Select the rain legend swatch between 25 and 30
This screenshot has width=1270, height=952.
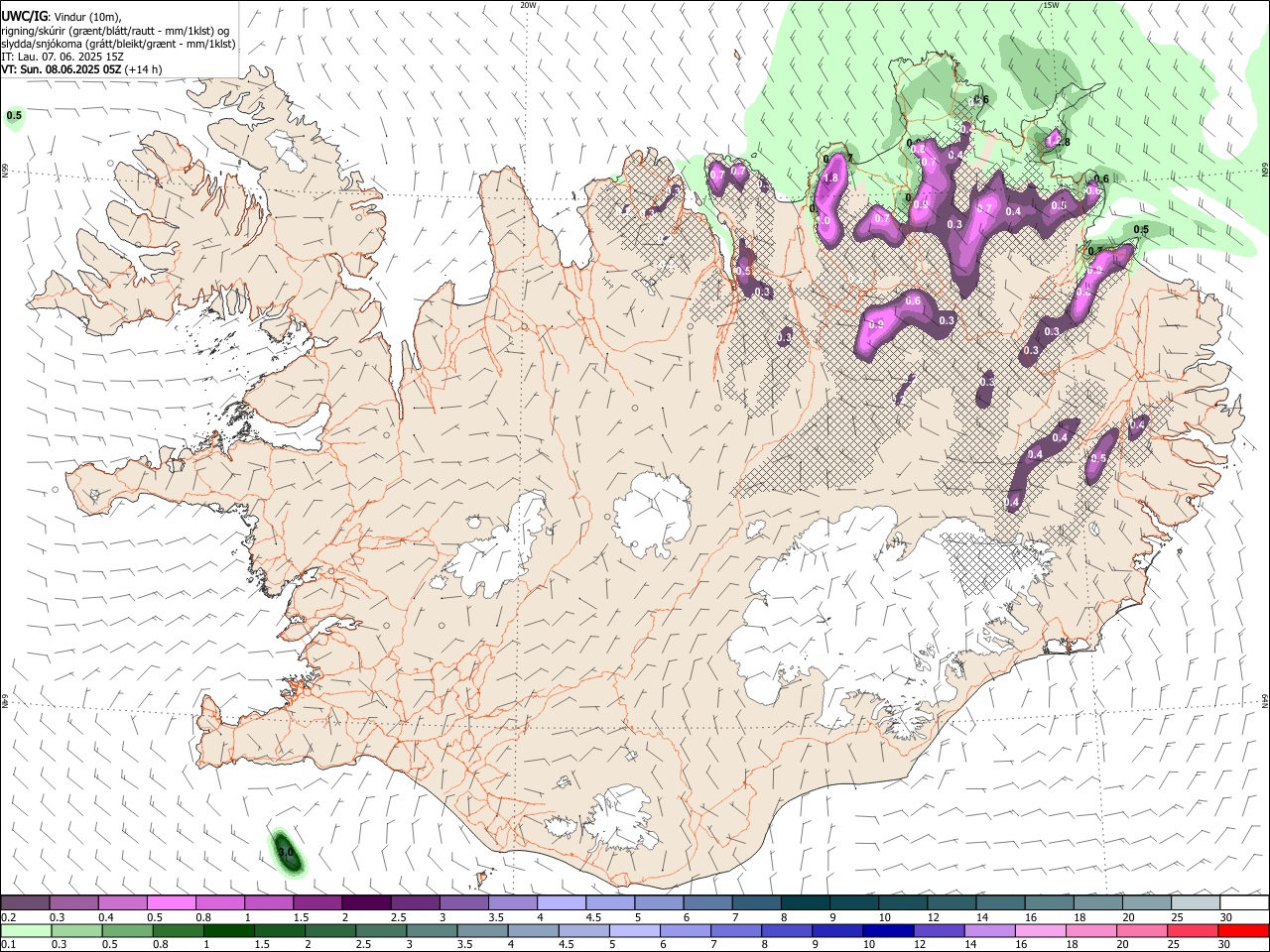click(x=1194, y=930)
